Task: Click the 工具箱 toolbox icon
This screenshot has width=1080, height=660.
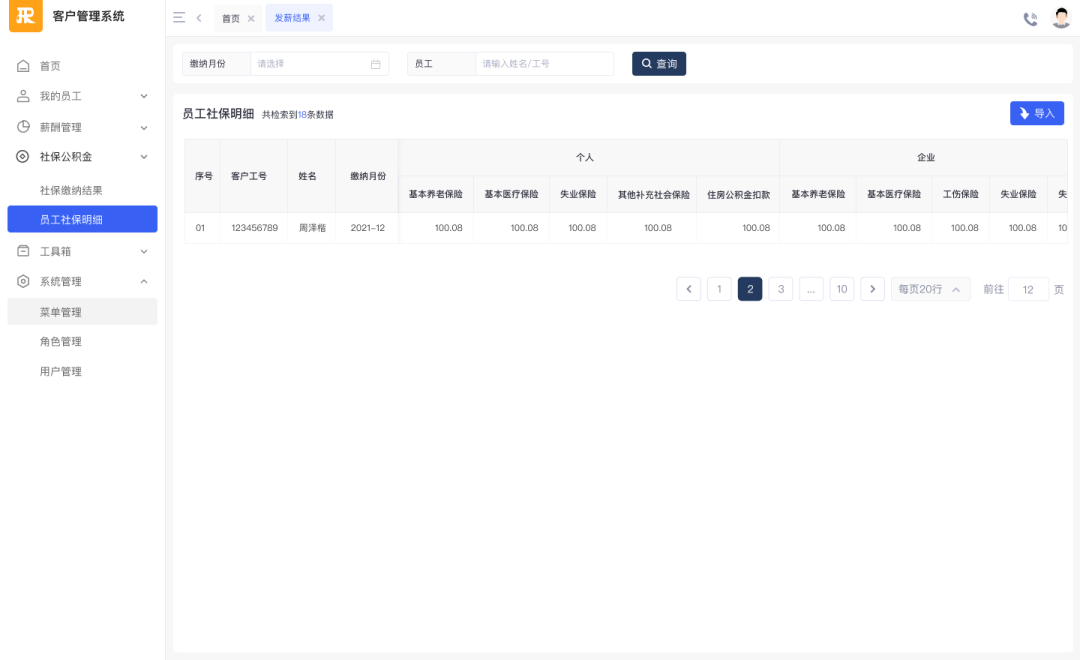Action: click(x=24, y=251)
